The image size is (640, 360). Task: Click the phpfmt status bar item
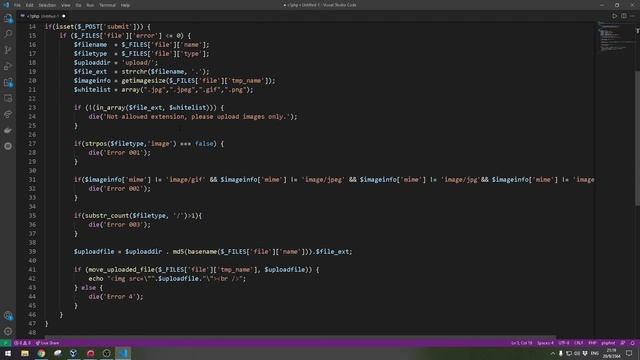pos(608,343)
